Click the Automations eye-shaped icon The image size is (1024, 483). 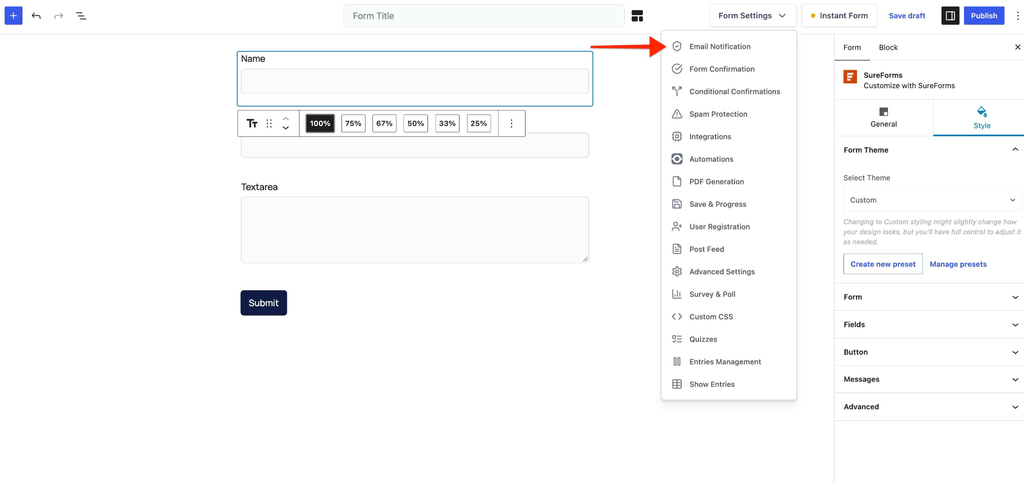pos(677,159)
